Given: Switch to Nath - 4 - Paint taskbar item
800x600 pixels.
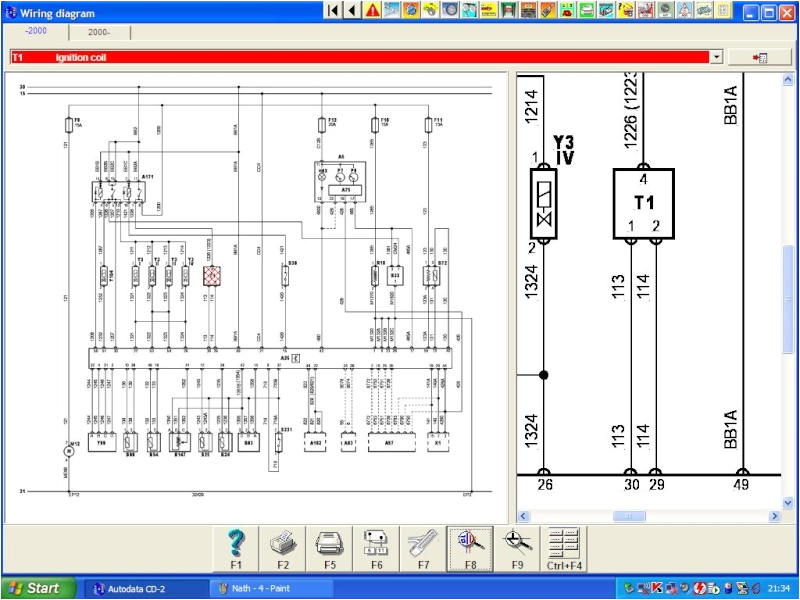Looking at the screenshot, I should (266, 588).
